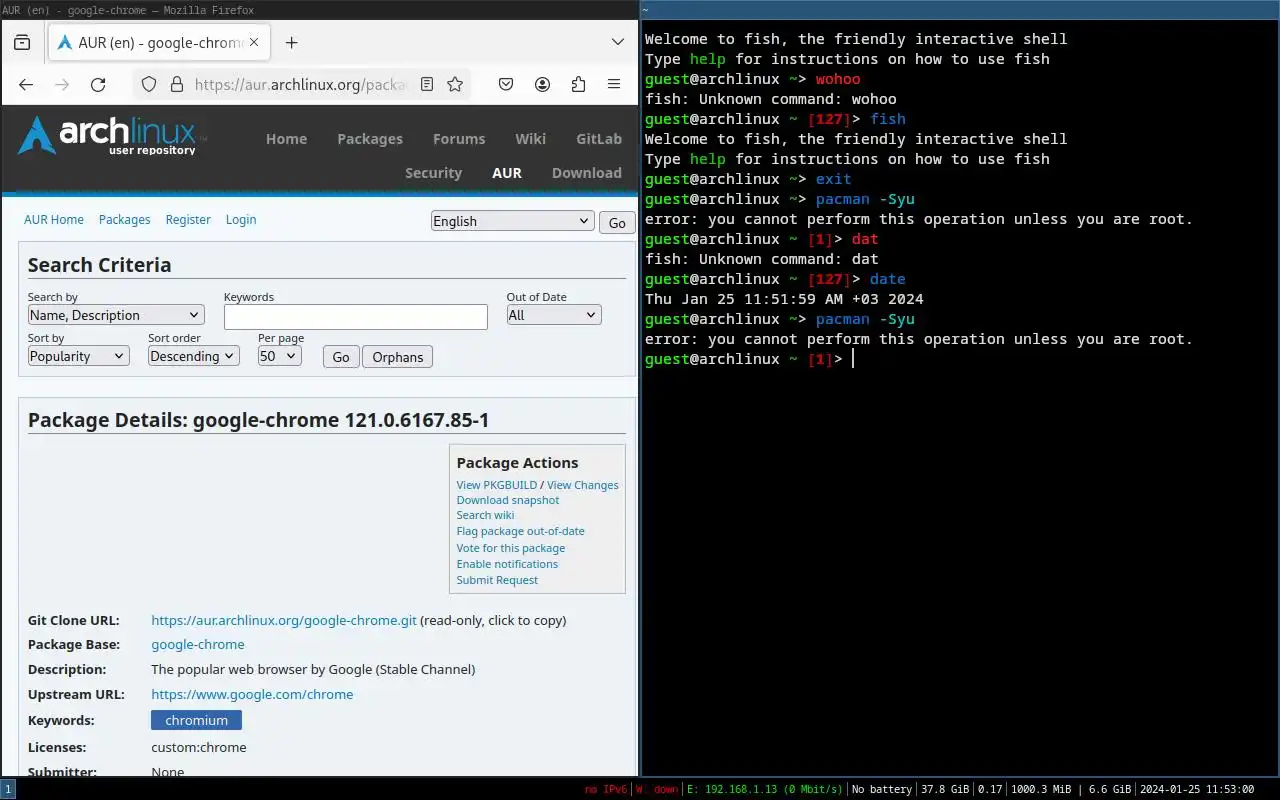This screenshot has height=800, width=1280.
Task: Open Download in Arch navigation bar
Action: point(587,173)
